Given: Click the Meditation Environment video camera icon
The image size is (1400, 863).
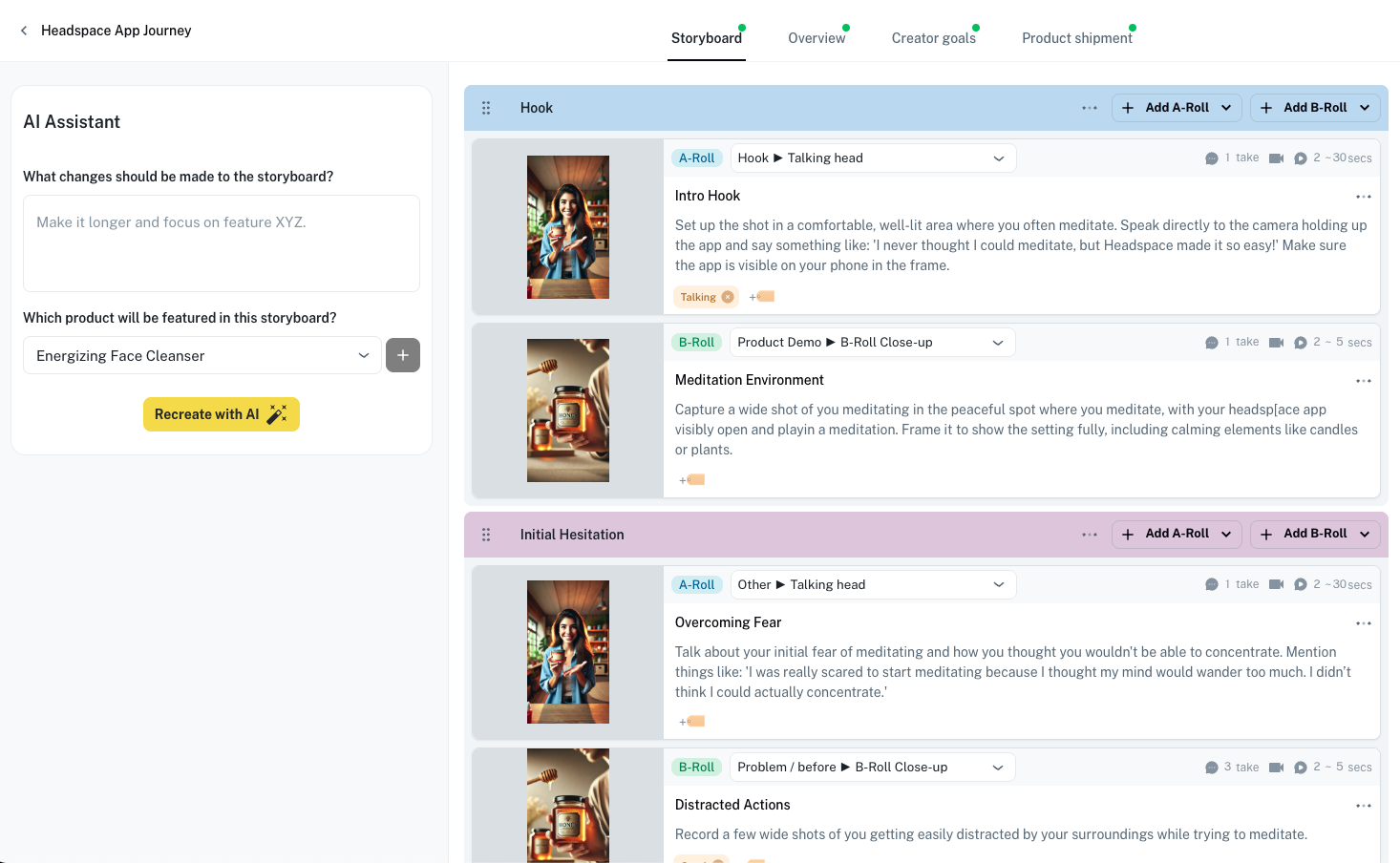Looking at the screenshot, I should pos(1276,343).
